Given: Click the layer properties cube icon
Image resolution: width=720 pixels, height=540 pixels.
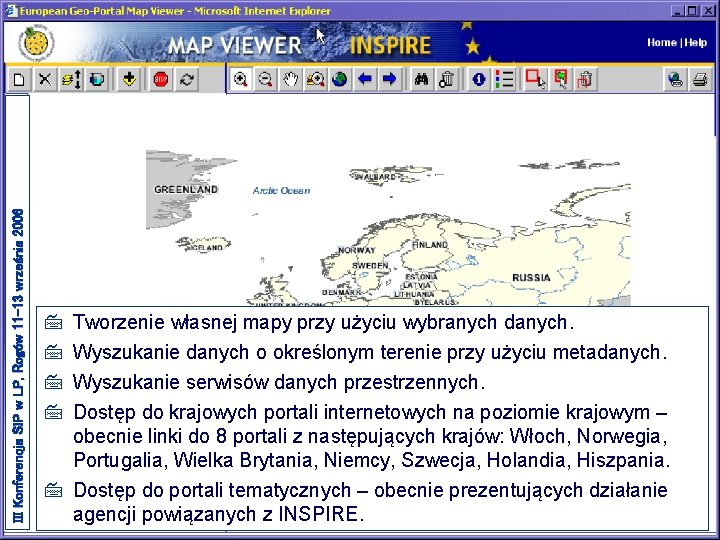Looking at the screenshot, I should [x=96, y=80].
